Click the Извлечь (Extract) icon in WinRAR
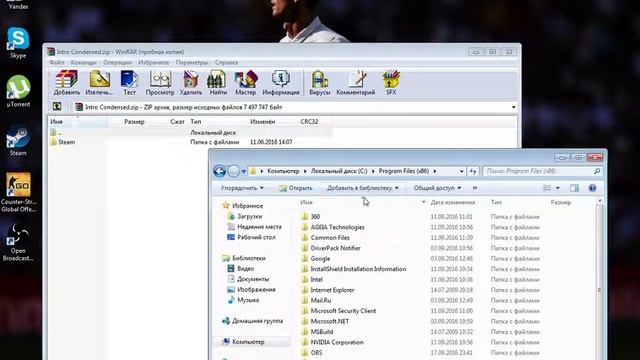The height and width of the screenshot is (360, 640). (x=99, y=83)
